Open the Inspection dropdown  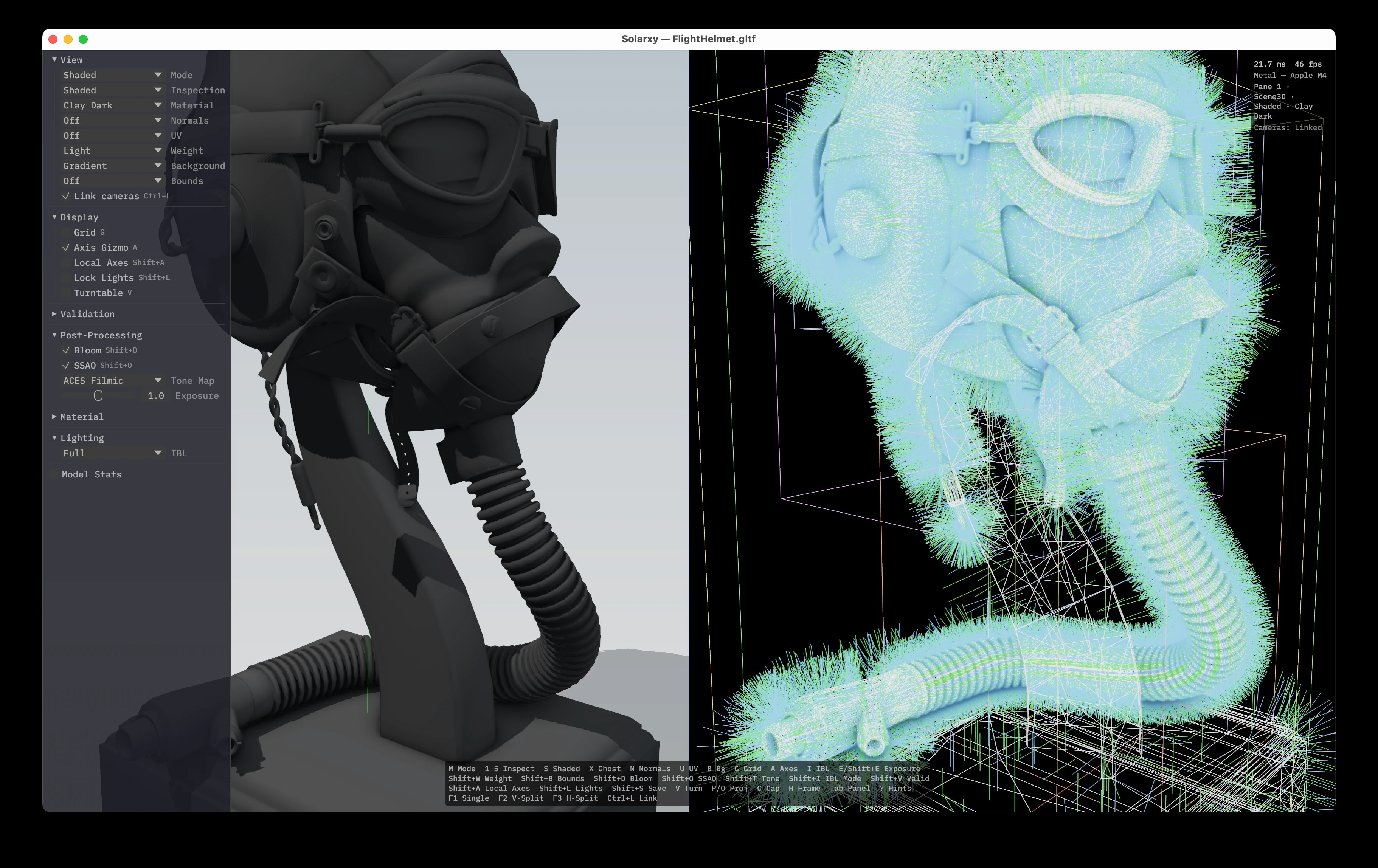(x=113, y=90)
